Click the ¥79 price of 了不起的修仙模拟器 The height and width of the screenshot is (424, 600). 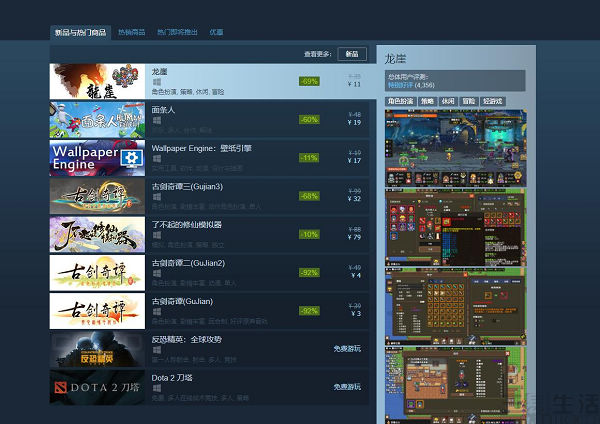(354, 237)
